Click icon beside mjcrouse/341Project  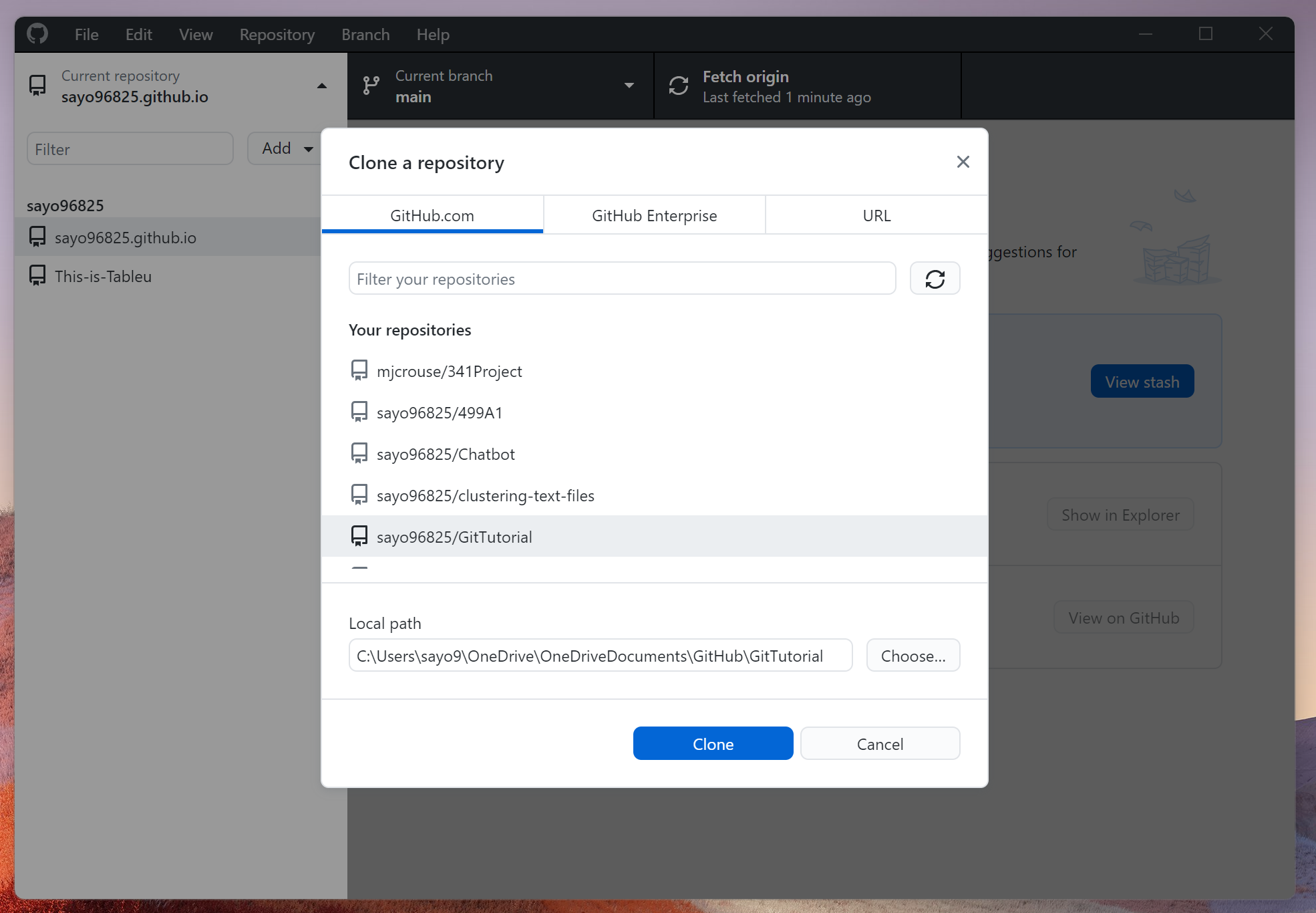pyautogui.click(x=359, y=370)
